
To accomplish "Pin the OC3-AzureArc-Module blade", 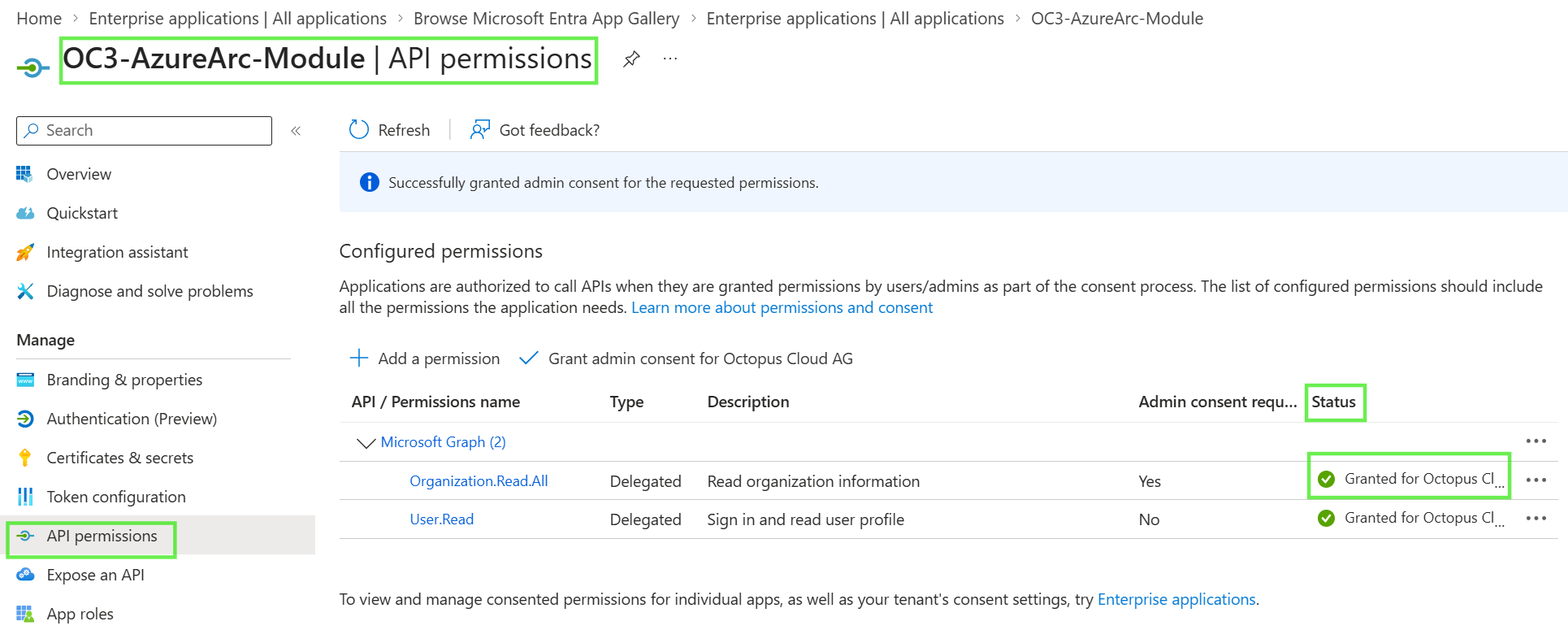I will tap(631, 59).
